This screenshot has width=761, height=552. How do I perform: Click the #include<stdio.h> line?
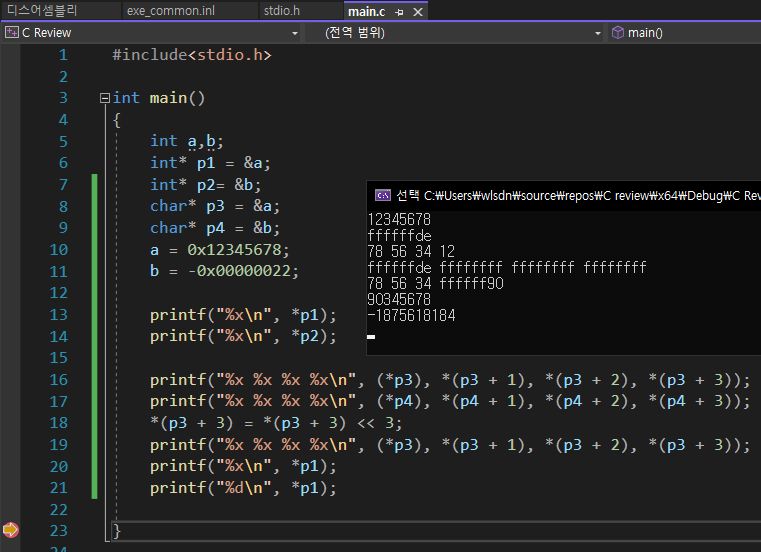(192, 55)
